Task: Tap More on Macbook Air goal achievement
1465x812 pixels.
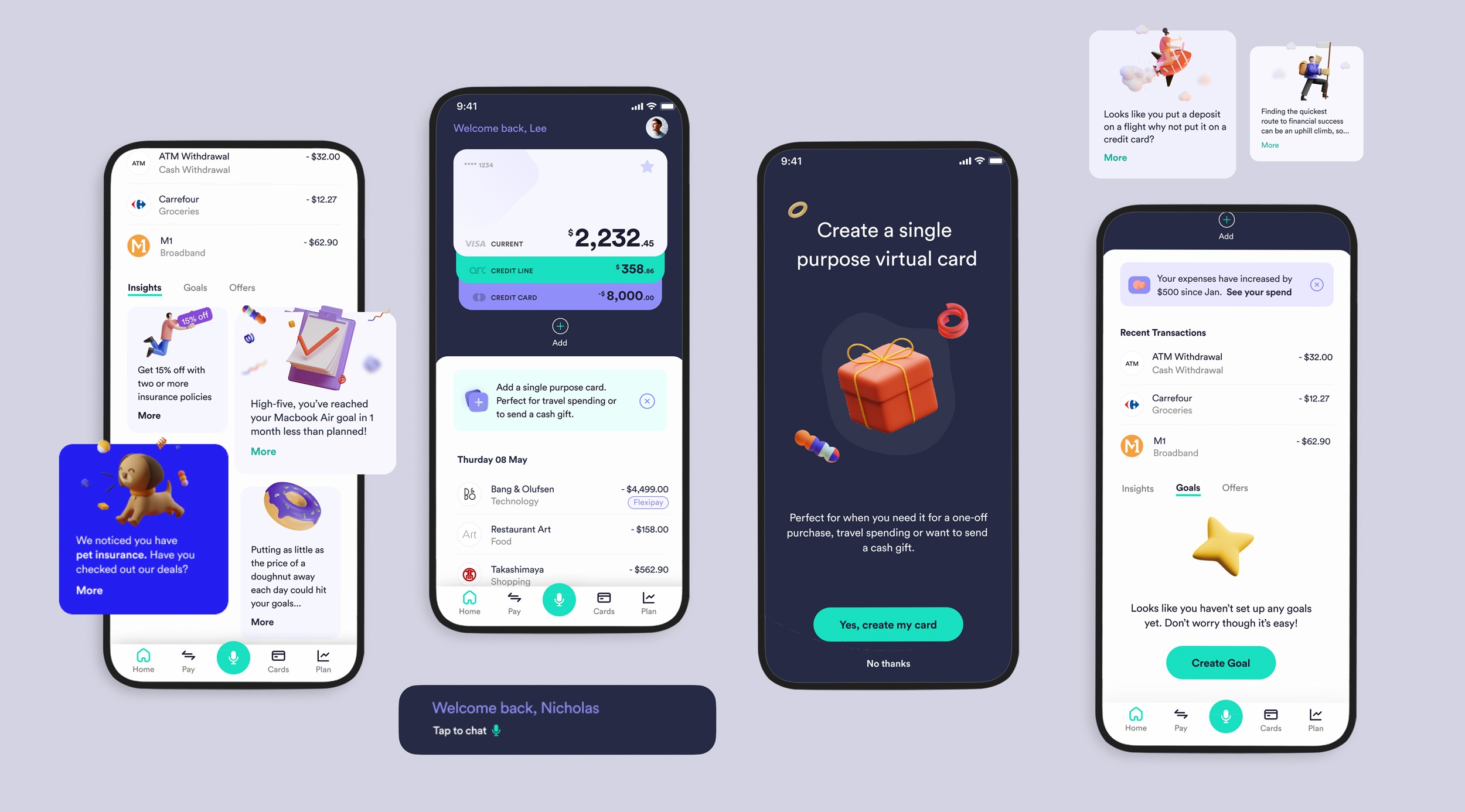Action: tap(262, 451)
